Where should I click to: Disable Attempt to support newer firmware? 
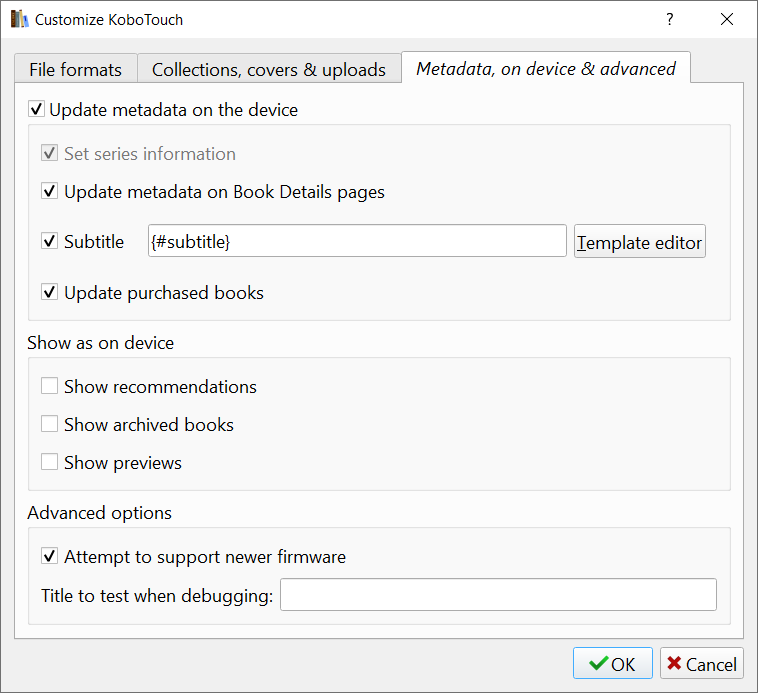(x=50, y=557)
